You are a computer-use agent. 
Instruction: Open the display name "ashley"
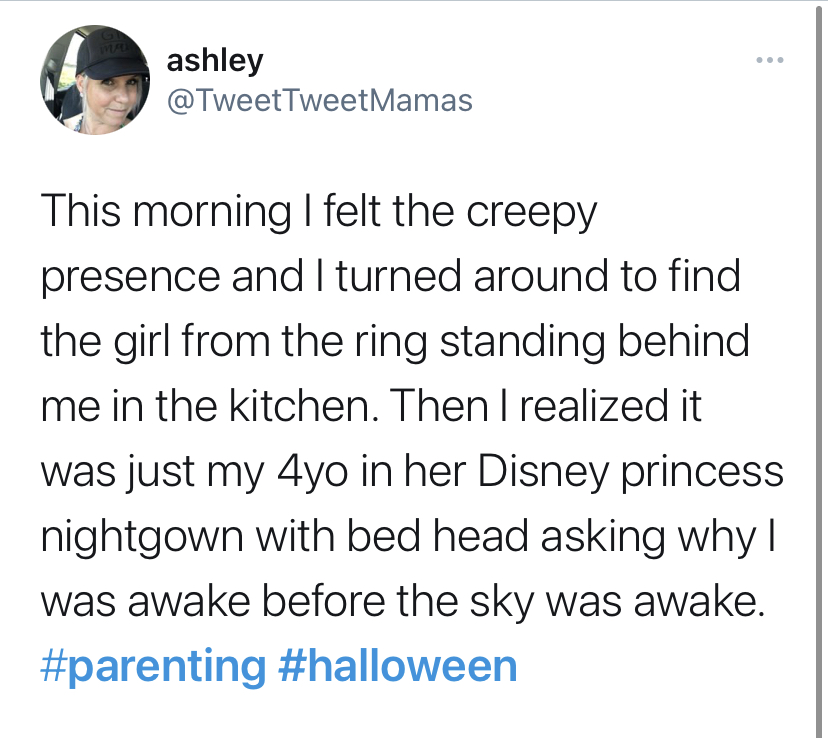click(215, 60)
